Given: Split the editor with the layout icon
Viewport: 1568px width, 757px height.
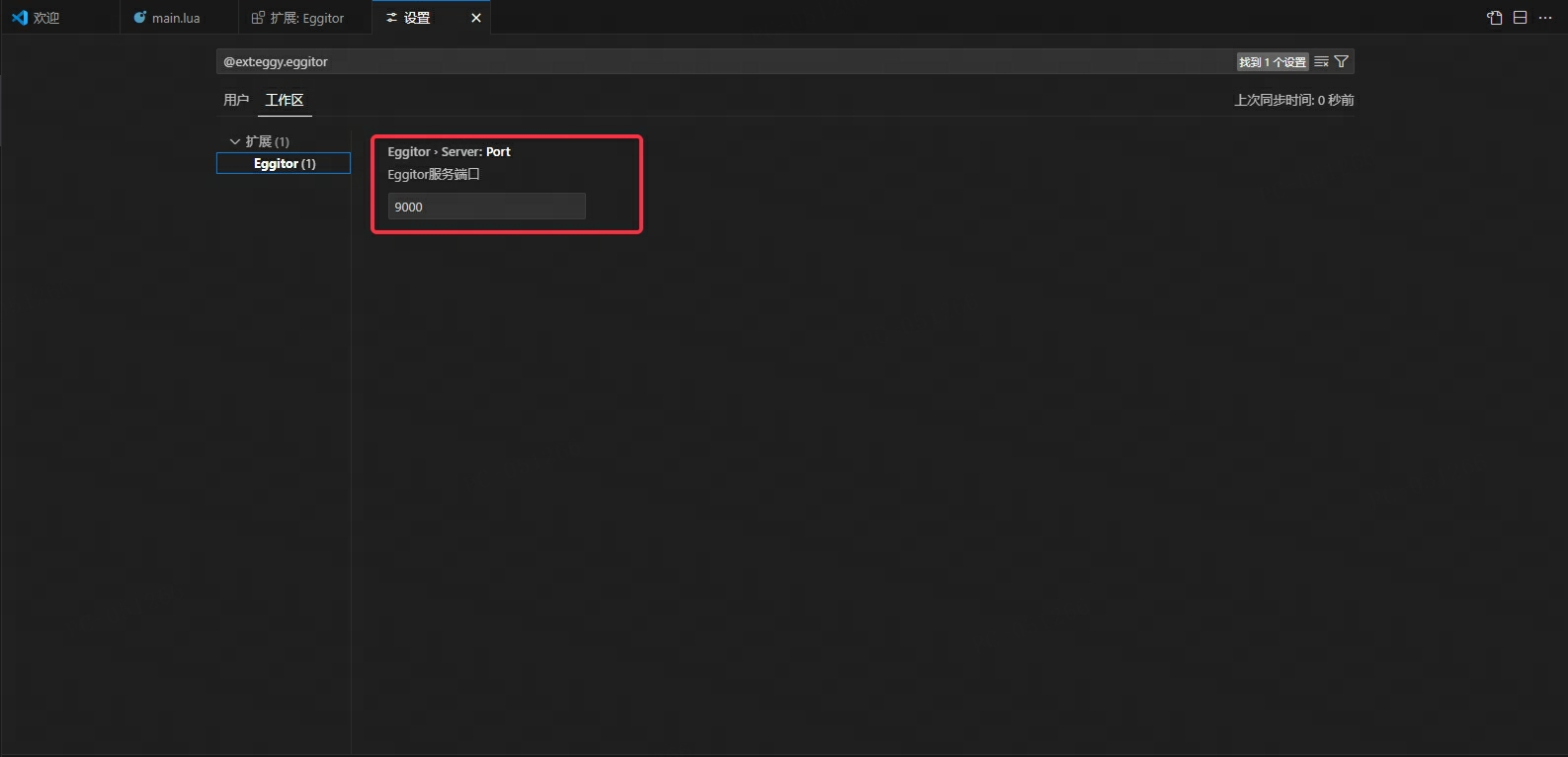Looking at the screenshot, I should [1521, 18].
